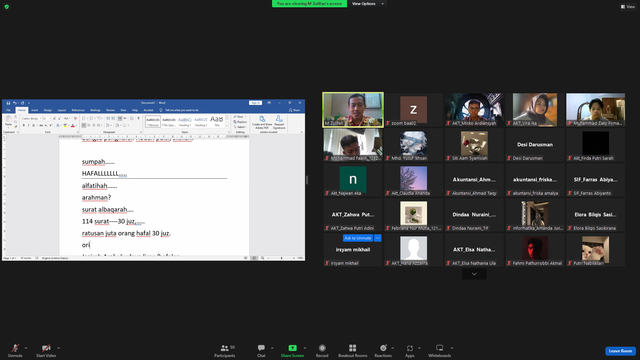The image size is (640, 360).
Task: Open the File tab in Word
Action: pyautogui.click(x=8, y=110)
